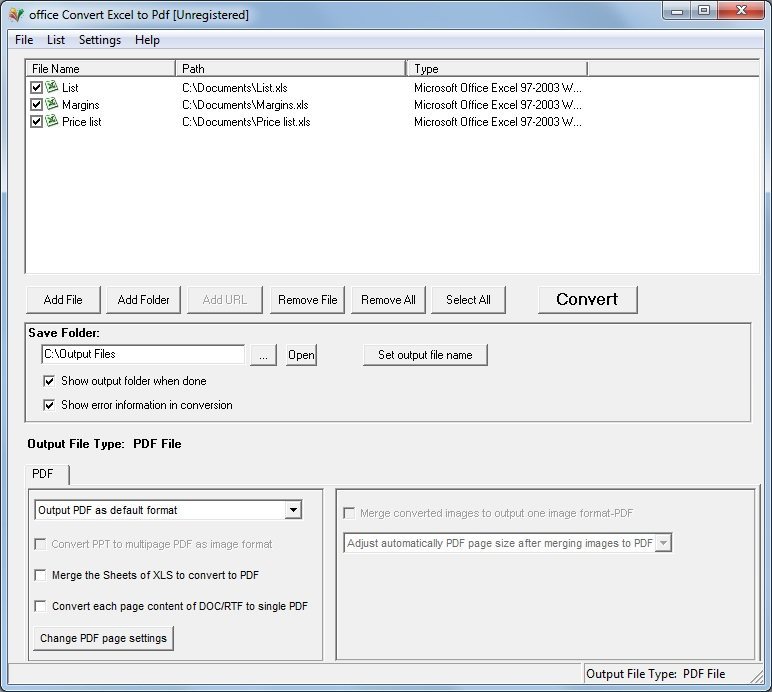
Task: Click Convert PPT to multipage PDF checkbox
Action: 40,544
